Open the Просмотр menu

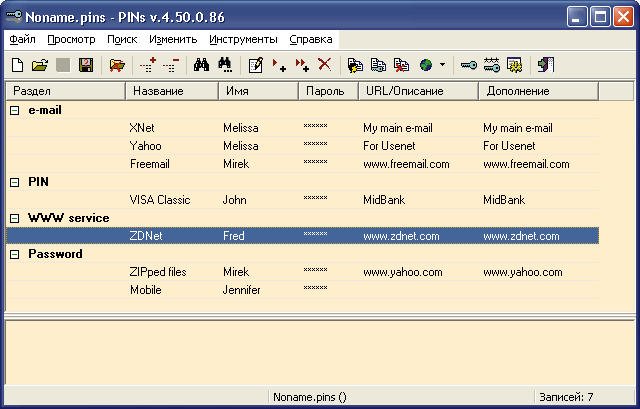tap(71, 40)
